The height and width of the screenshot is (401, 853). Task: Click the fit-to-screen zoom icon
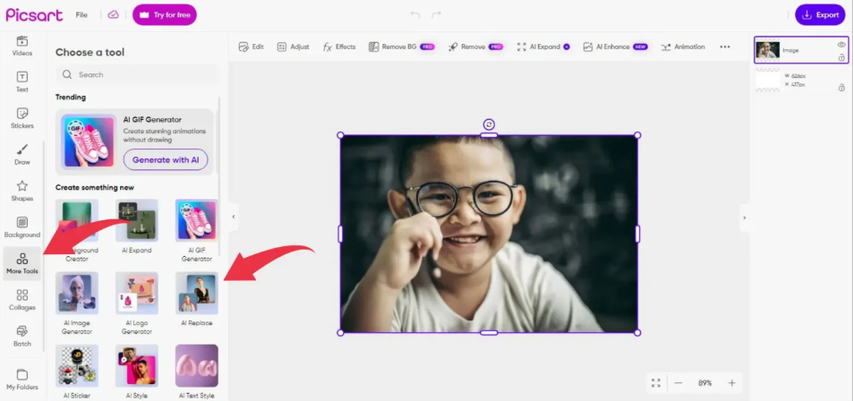(656, 383)
